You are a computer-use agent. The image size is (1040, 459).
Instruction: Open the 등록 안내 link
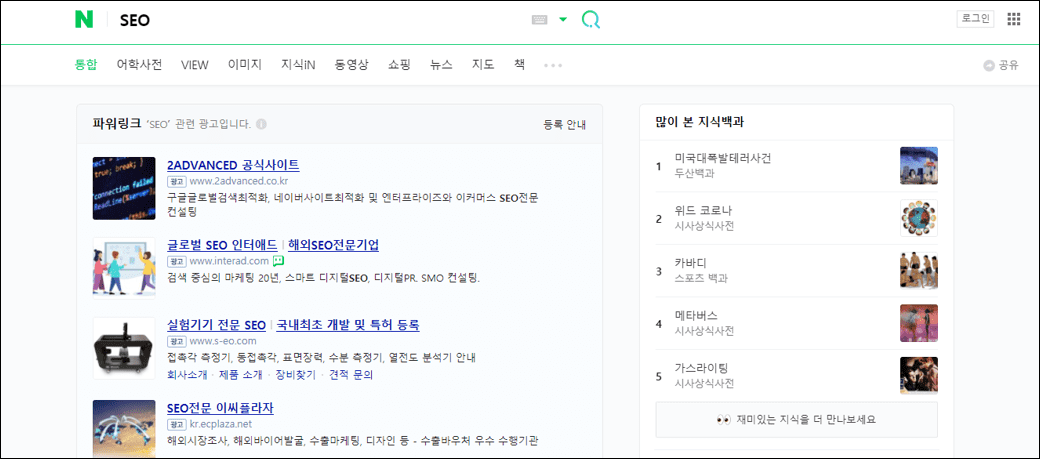point(564,124)
